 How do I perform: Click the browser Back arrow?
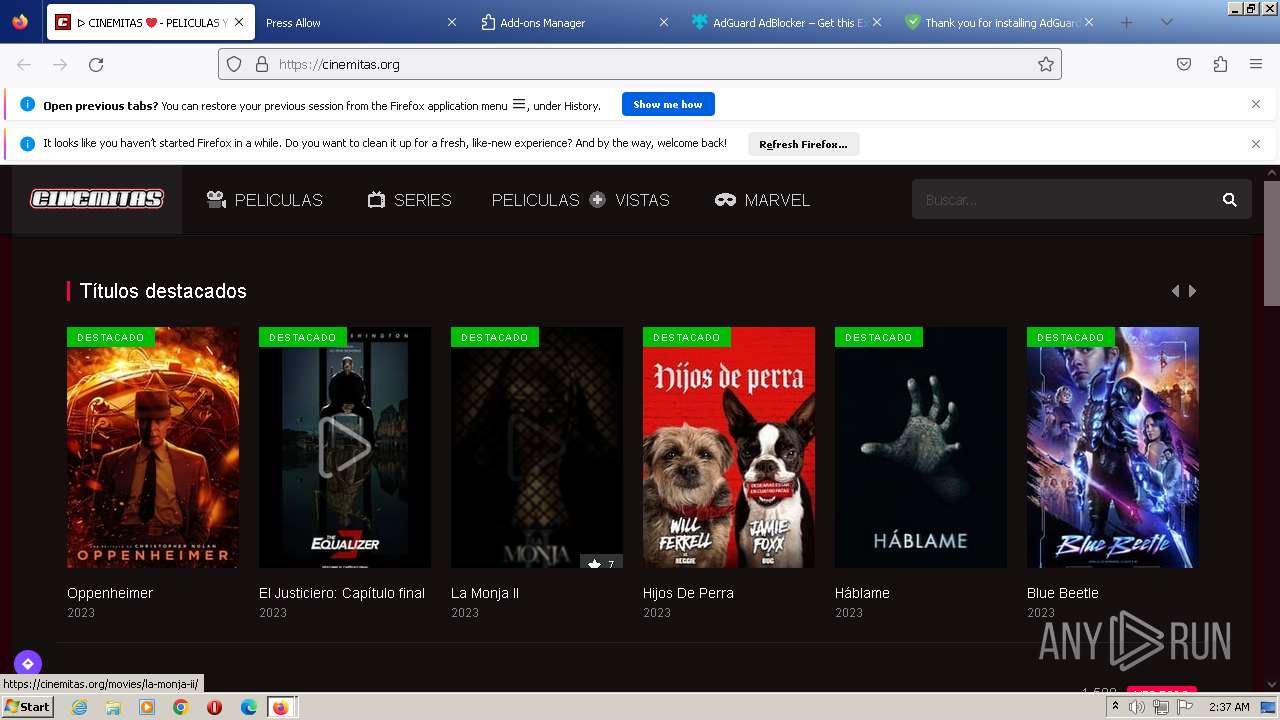(x=24, y=64)
